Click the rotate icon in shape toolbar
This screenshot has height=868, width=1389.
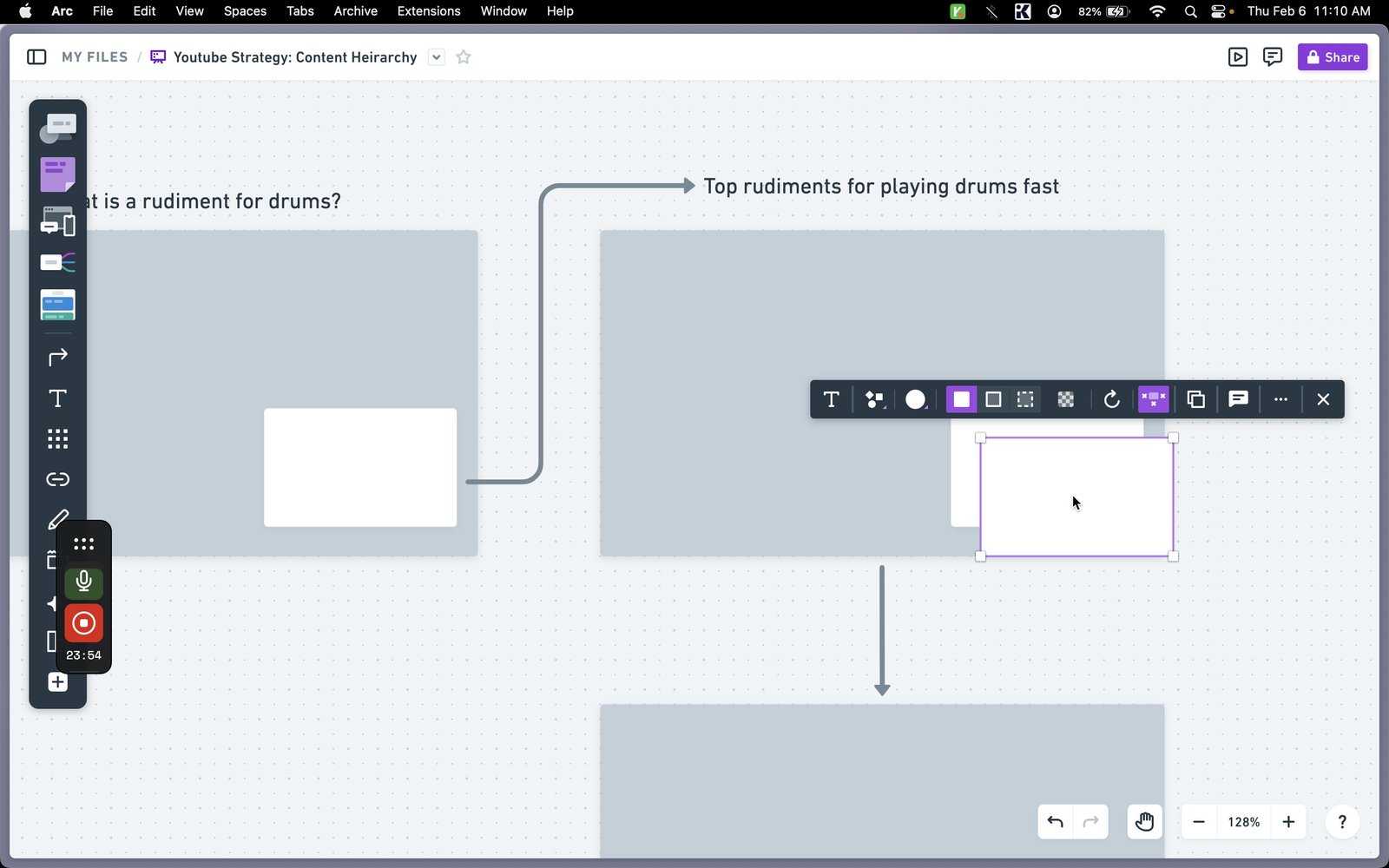(1111, 399)
